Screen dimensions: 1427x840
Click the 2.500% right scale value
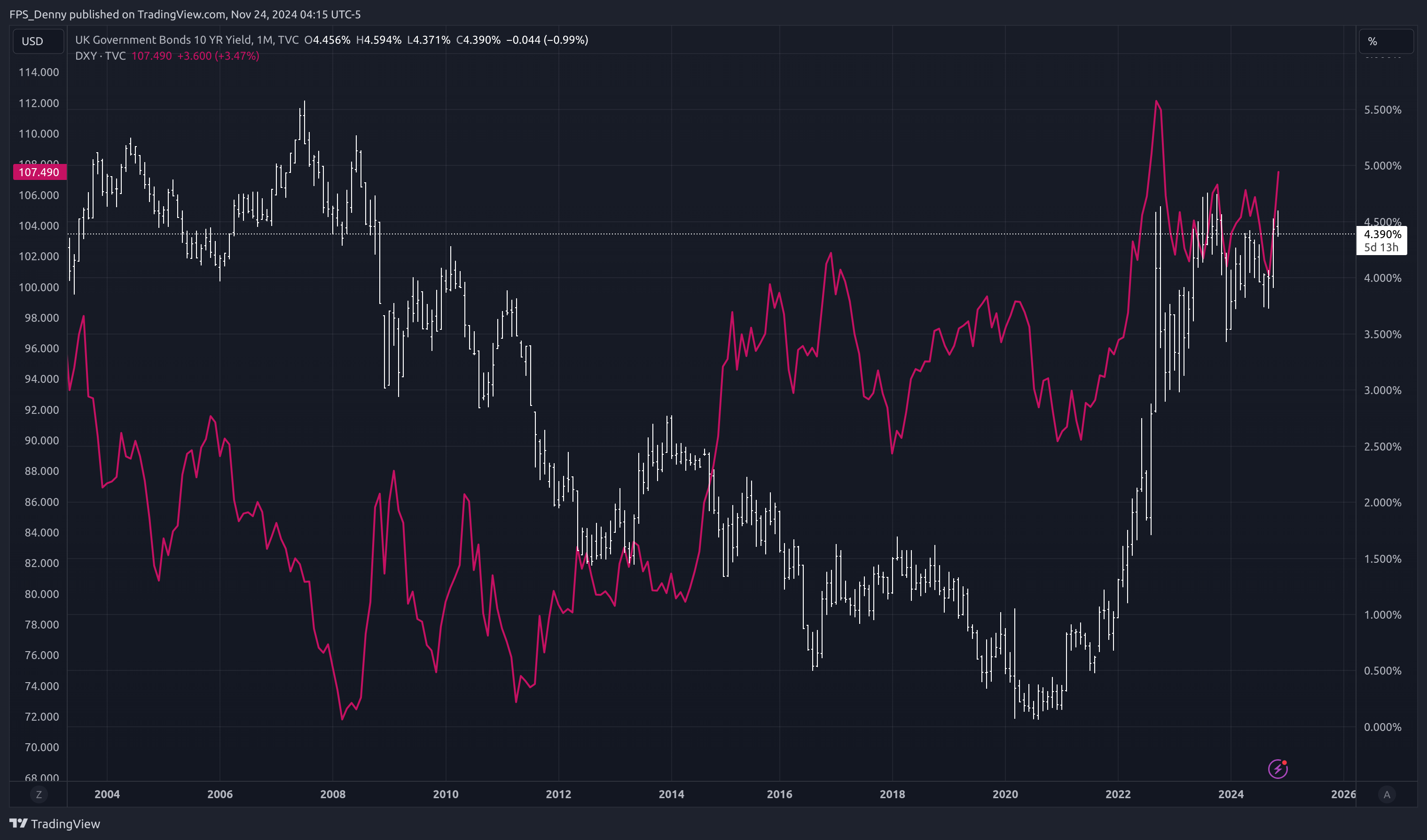coord(1382,447)
